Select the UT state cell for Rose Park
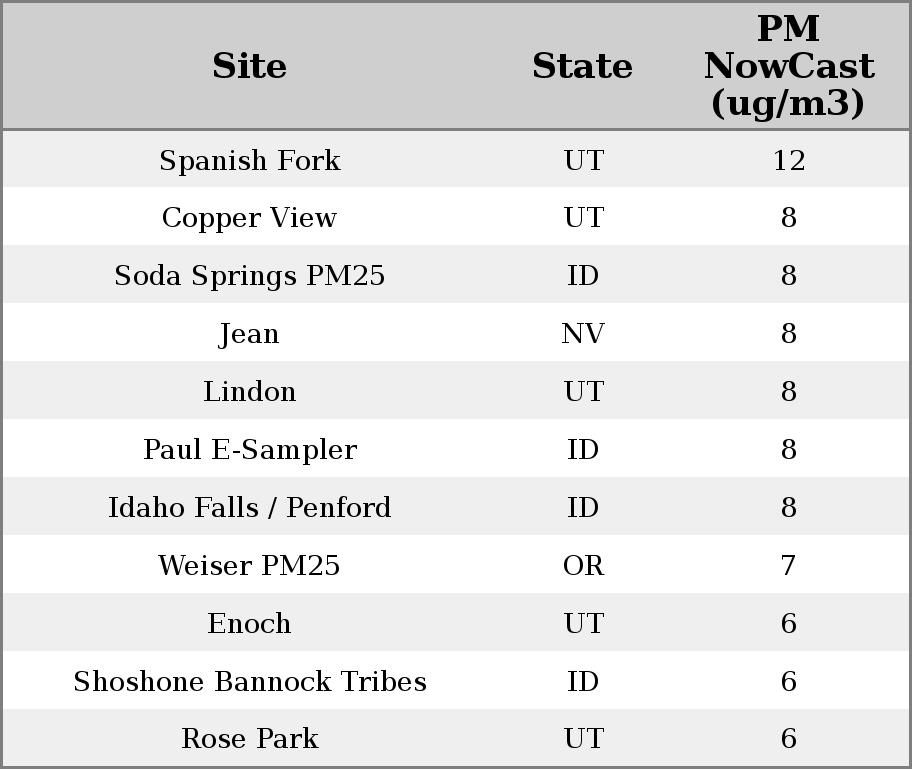 583,739
